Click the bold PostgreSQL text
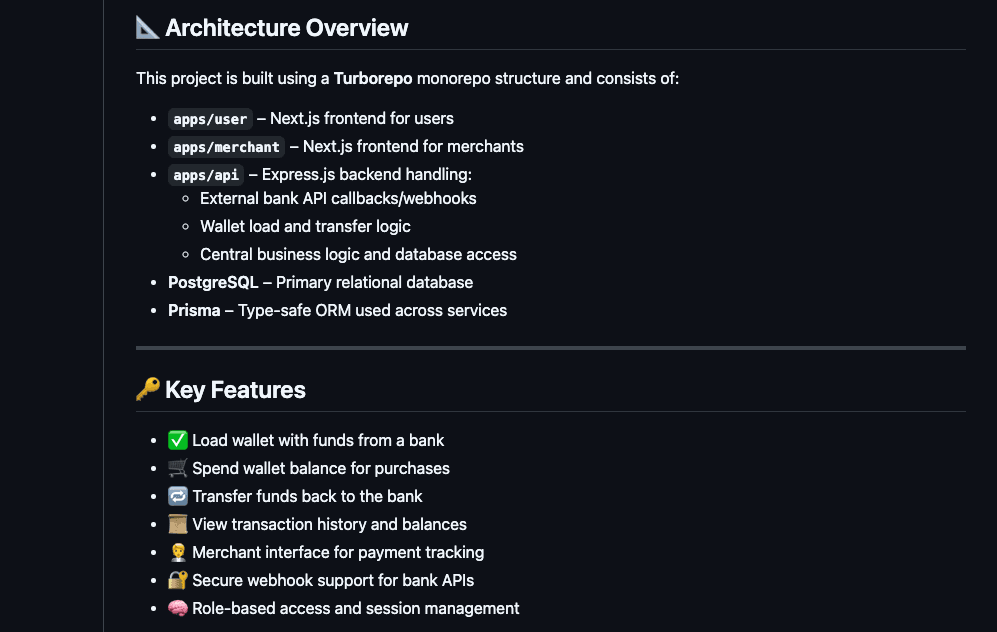Viewport: 997px width, 632px height. click(213, 282)
